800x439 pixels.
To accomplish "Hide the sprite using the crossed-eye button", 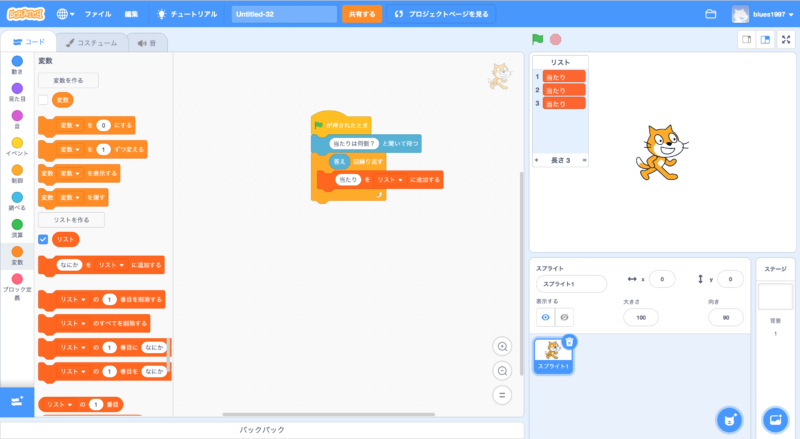I will [565, 317].
